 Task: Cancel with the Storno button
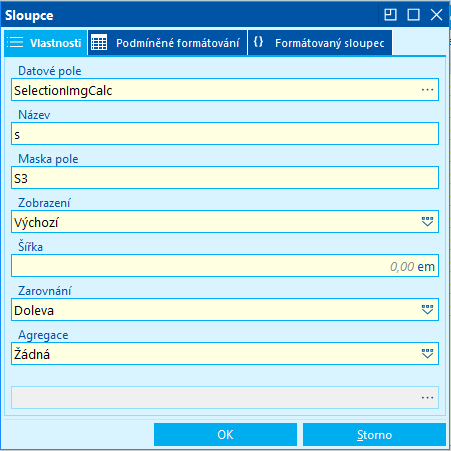click(x=374, y=434)
